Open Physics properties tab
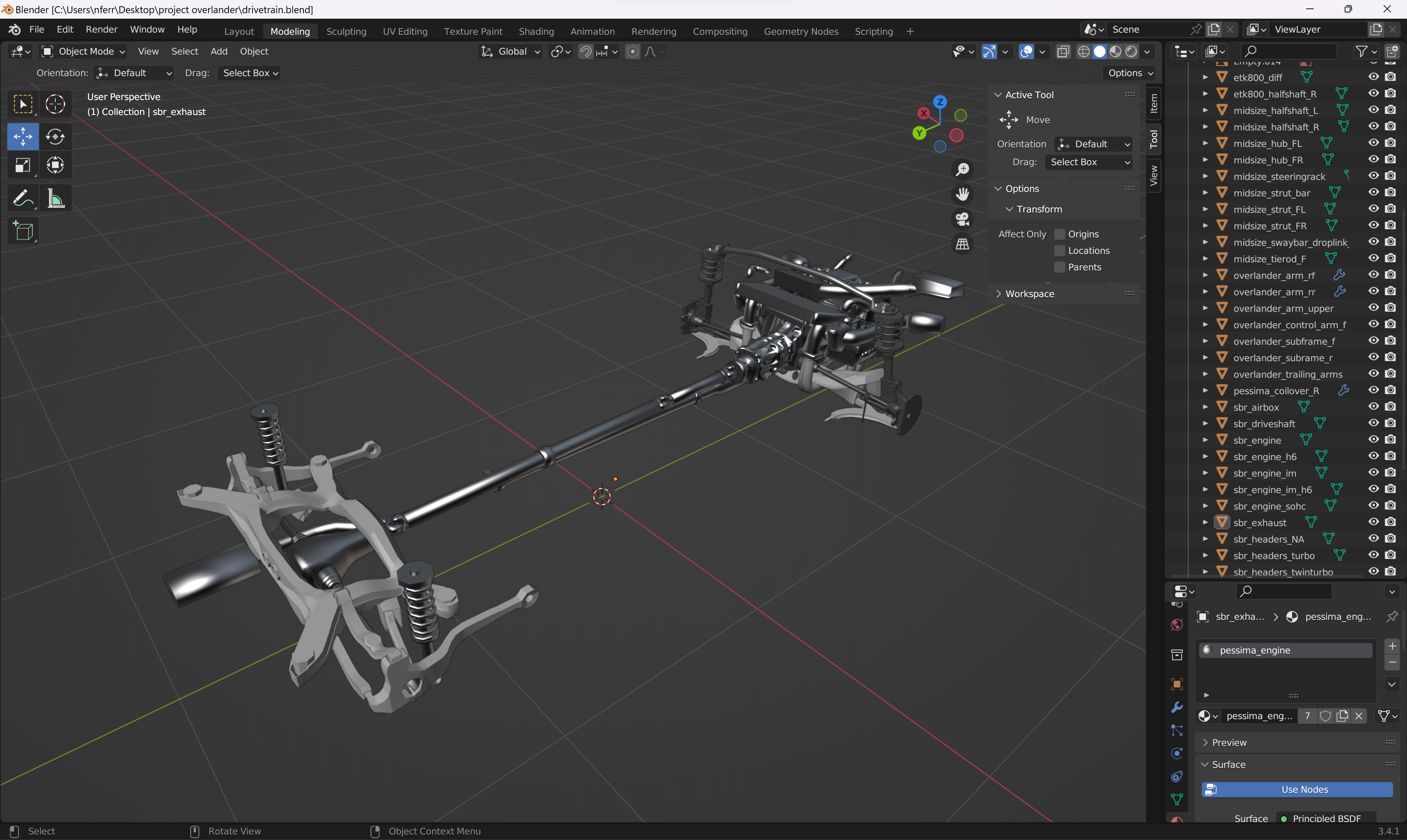 click(1177, 754)
